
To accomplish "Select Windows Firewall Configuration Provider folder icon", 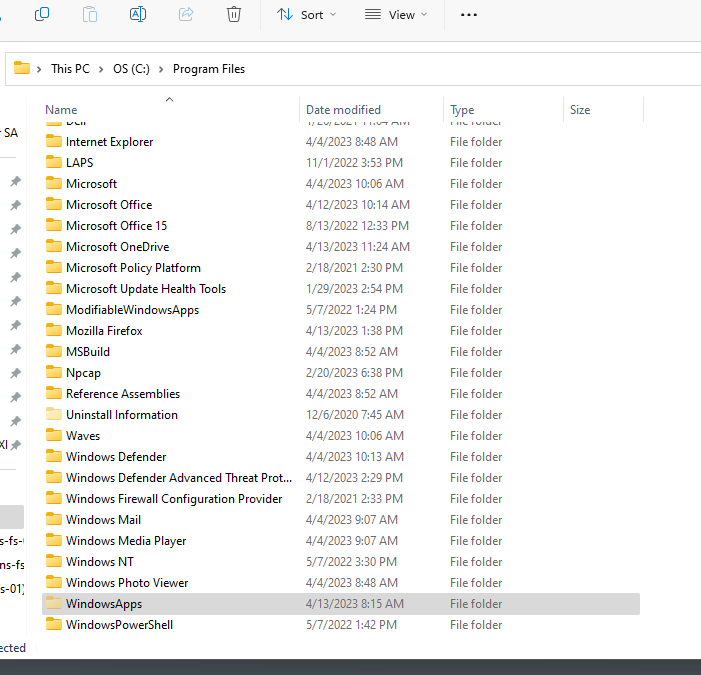I will (54, 498).
